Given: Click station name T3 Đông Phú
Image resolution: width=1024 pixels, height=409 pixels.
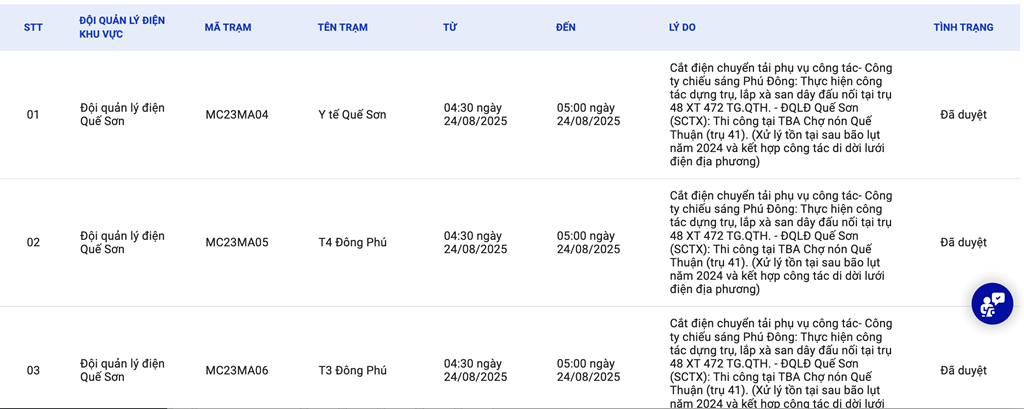Looking at the screenshot, I should point(352,370).
